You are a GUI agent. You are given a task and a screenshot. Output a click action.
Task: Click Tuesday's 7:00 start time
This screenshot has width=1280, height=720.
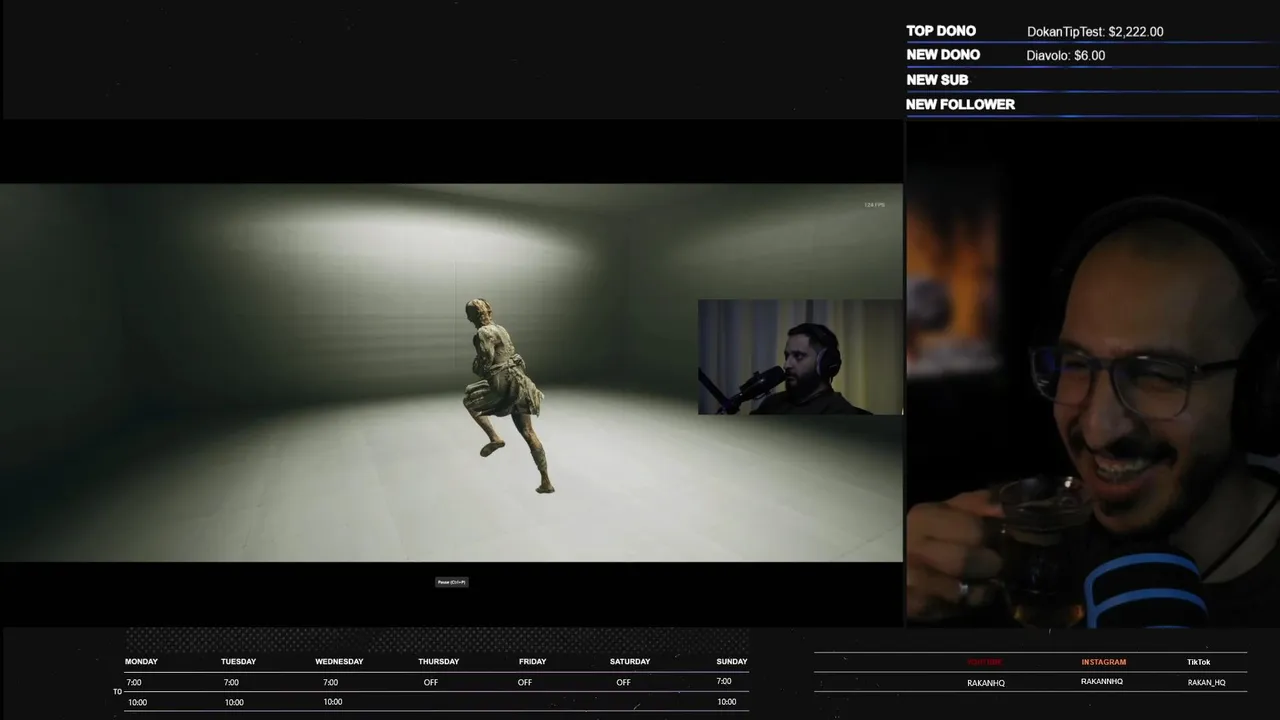click(231, 683)
